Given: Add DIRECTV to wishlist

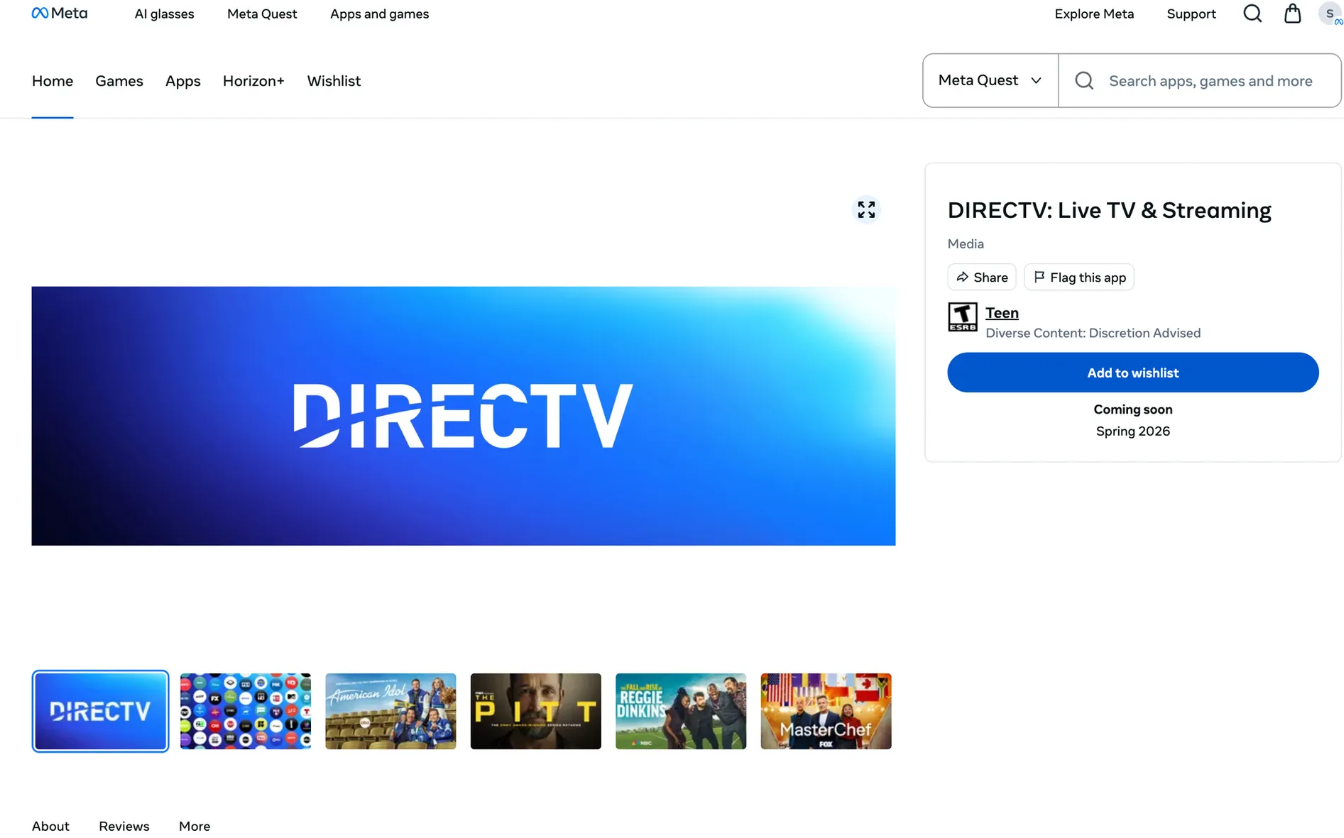Looking at the screenshot, I should point(1132,372).
